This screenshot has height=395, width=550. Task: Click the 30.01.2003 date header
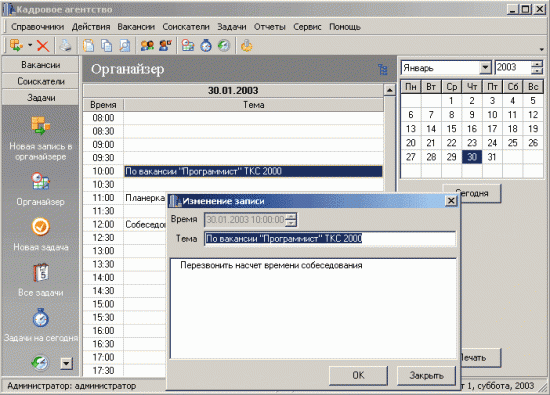(x=233, y=91)
